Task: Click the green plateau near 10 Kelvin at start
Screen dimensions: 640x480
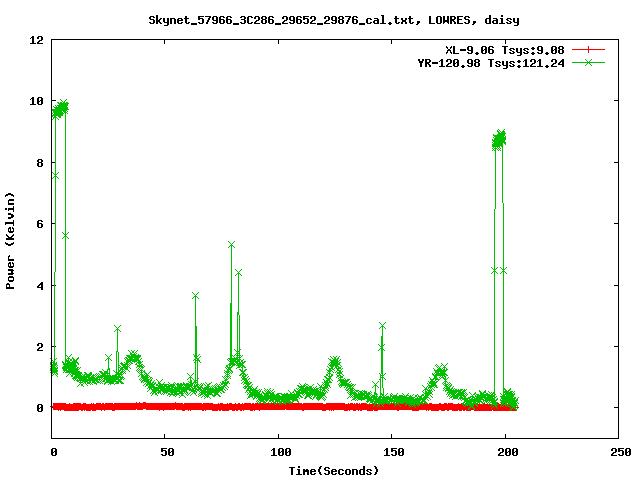Action: pyautogui.click(x=60, y=108)
